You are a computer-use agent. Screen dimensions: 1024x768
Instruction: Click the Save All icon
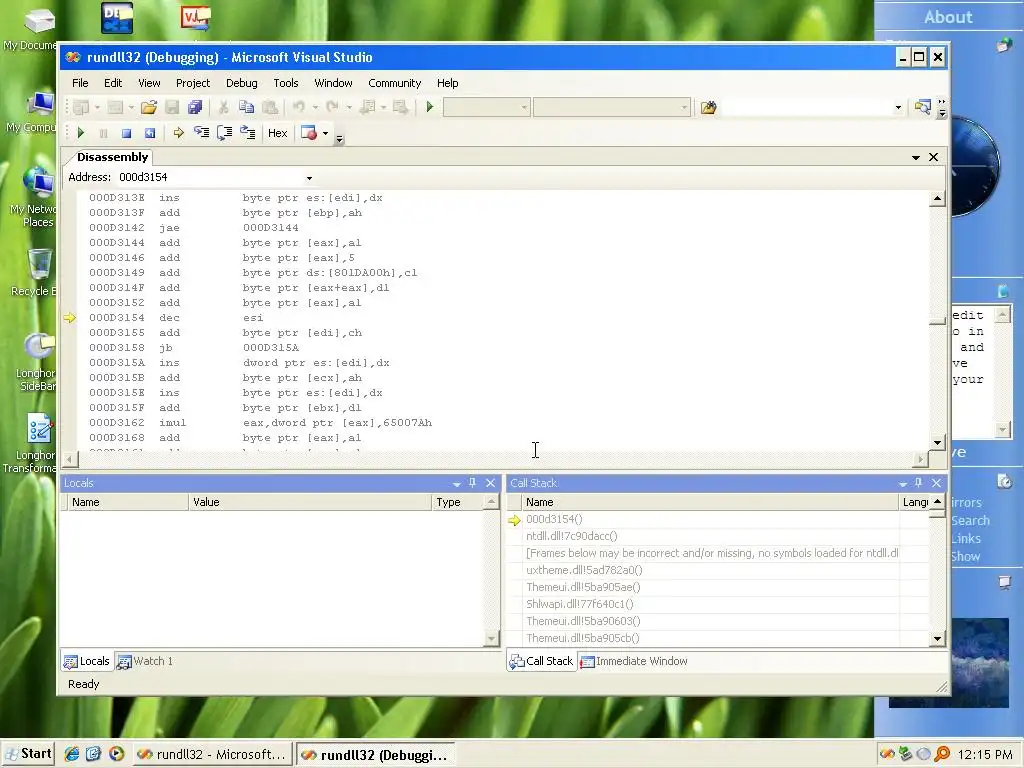pos(195,107)
